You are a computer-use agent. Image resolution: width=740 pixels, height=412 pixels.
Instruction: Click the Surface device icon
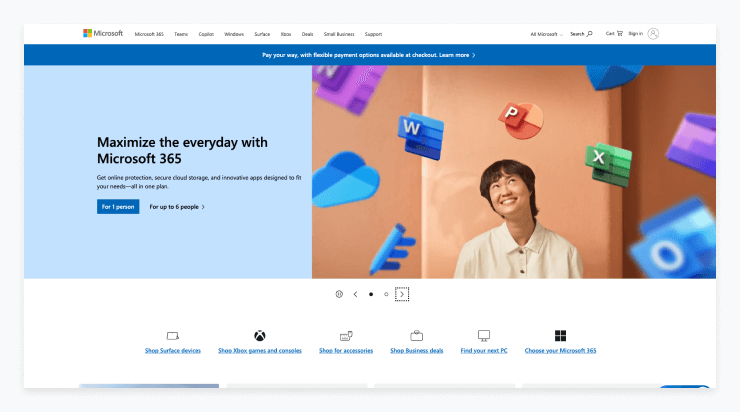click(x=173, y=336)
